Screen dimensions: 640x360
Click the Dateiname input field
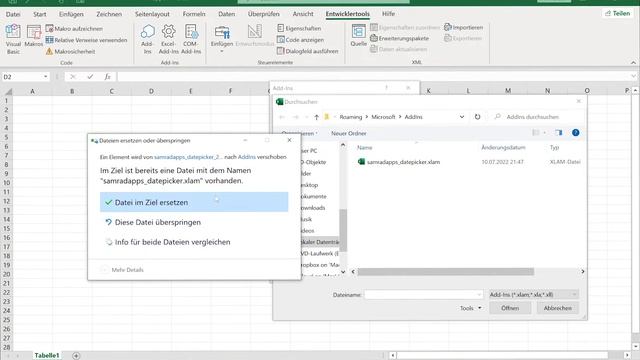coord(424,295)
